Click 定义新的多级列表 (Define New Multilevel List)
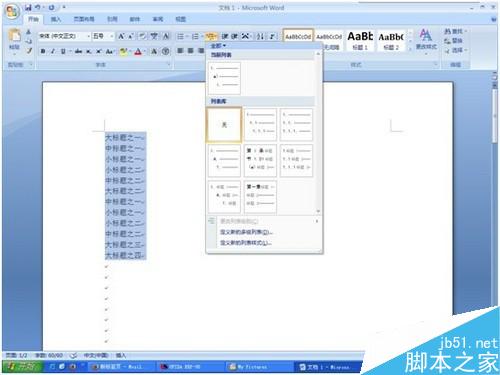This screenshot has height=375, width=500. [x=246, y=232]
